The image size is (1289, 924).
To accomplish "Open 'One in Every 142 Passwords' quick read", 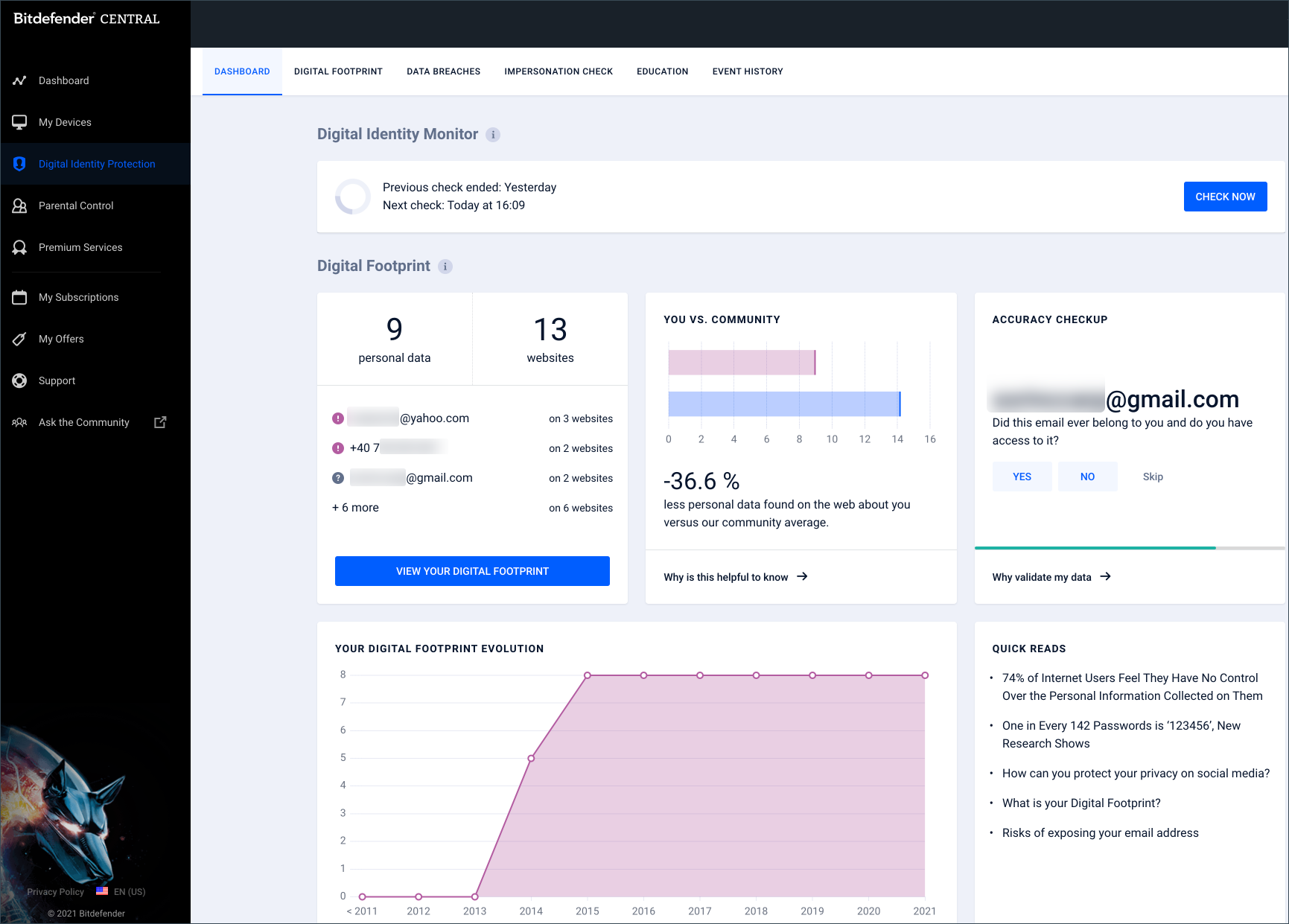I will [1121, 735].
